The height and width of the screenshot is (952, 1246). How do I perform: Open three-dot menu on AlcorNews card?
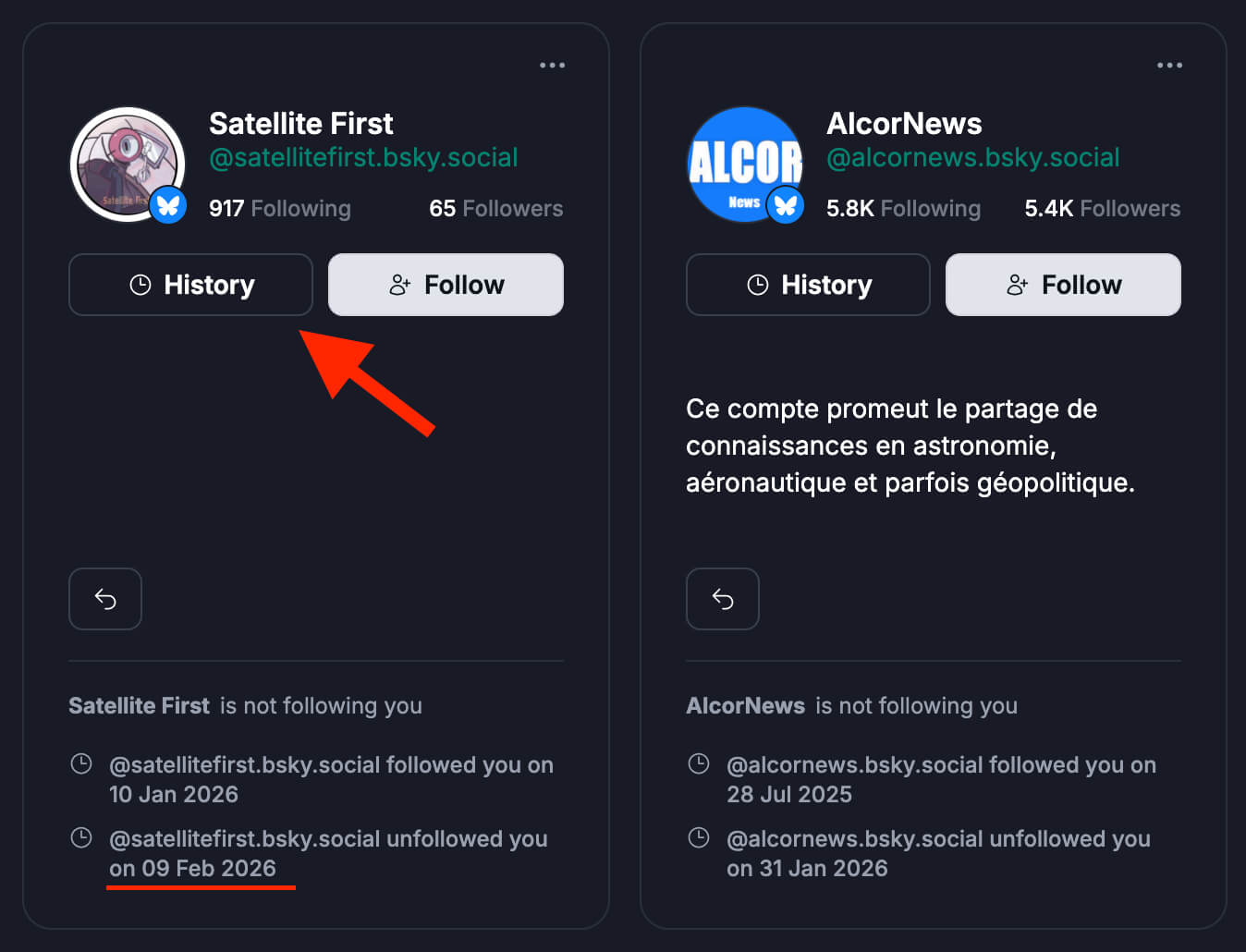1169,65
